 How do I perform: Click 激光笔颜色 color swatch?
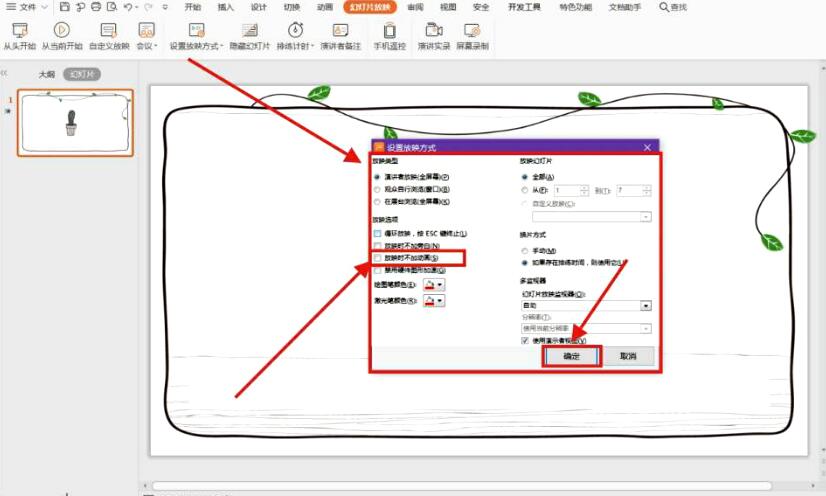point(429,301)
